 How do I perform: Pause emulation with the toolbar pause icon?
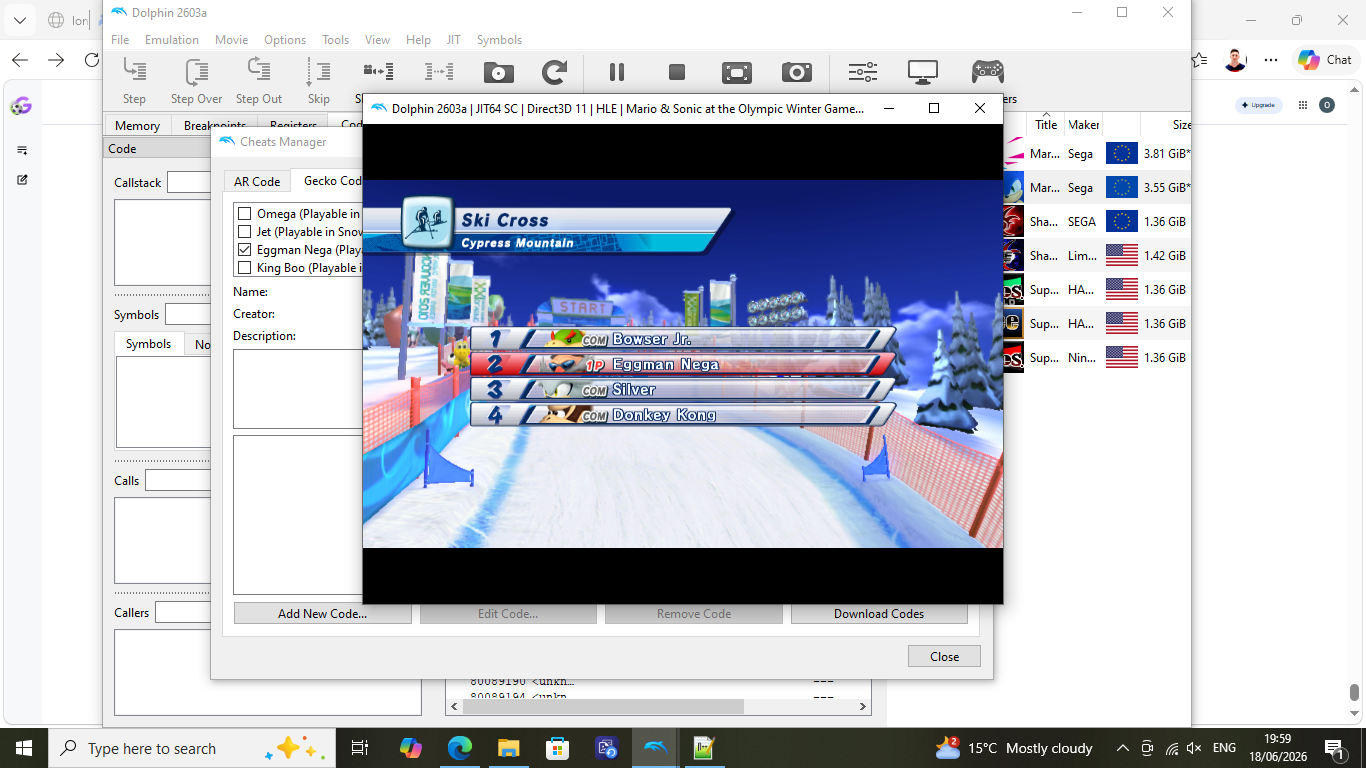[x=617, y=72]
